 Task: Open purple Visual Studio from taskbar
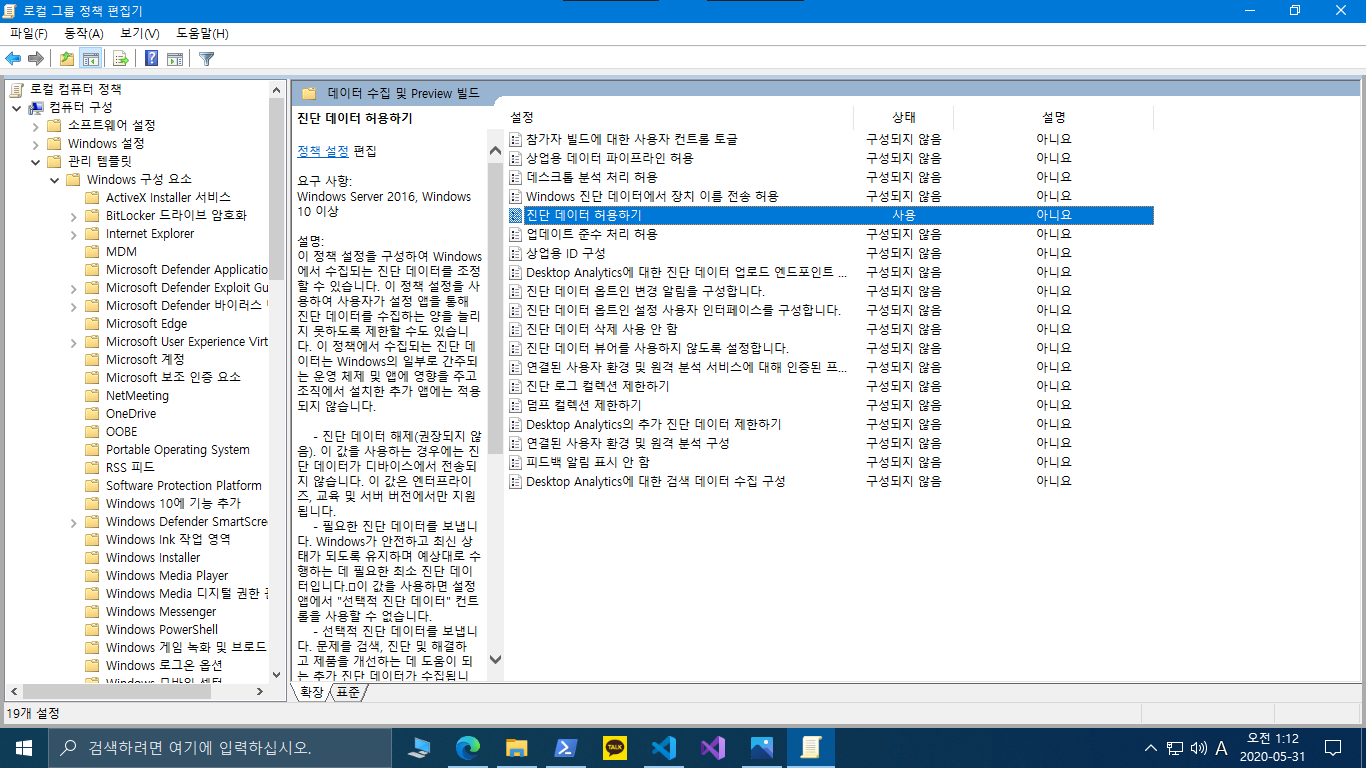point(713,747)
